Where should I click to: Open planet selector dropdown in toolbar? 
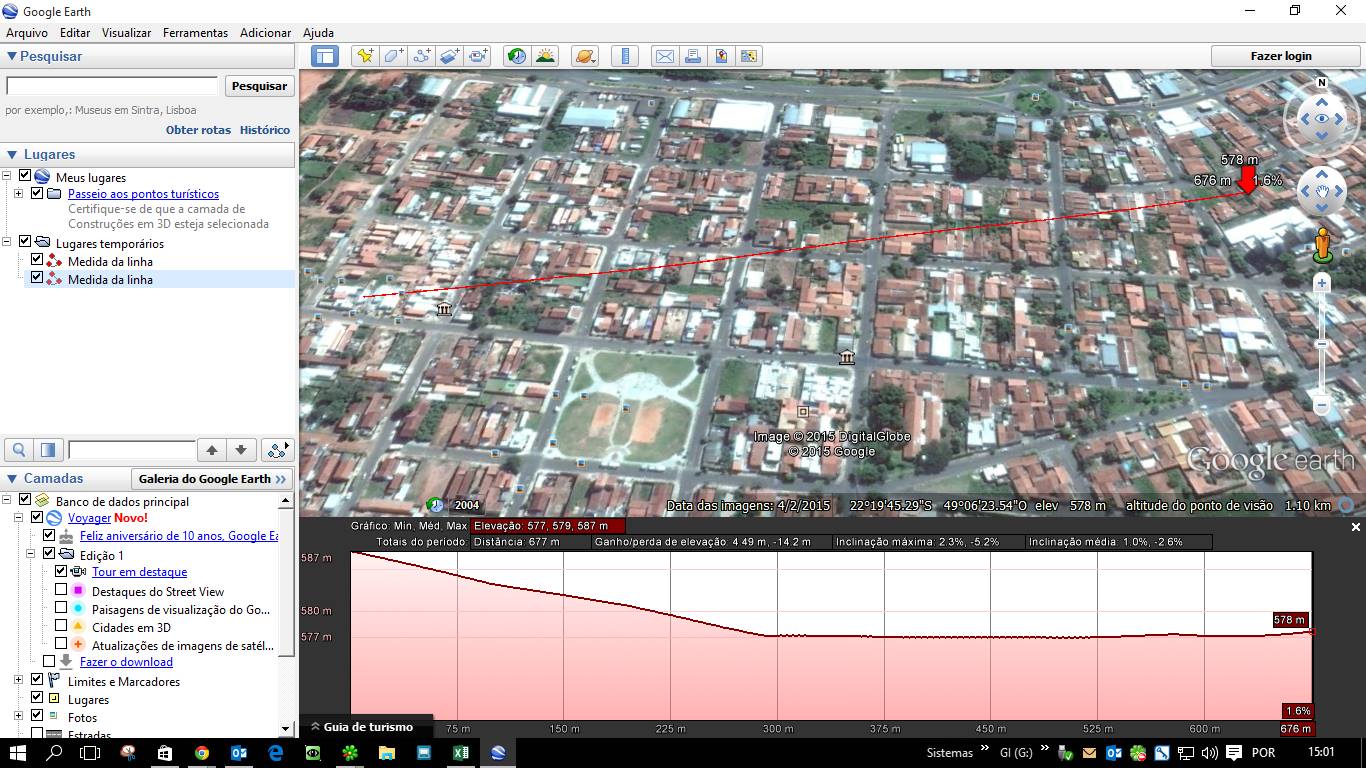(x=585, y=56)
